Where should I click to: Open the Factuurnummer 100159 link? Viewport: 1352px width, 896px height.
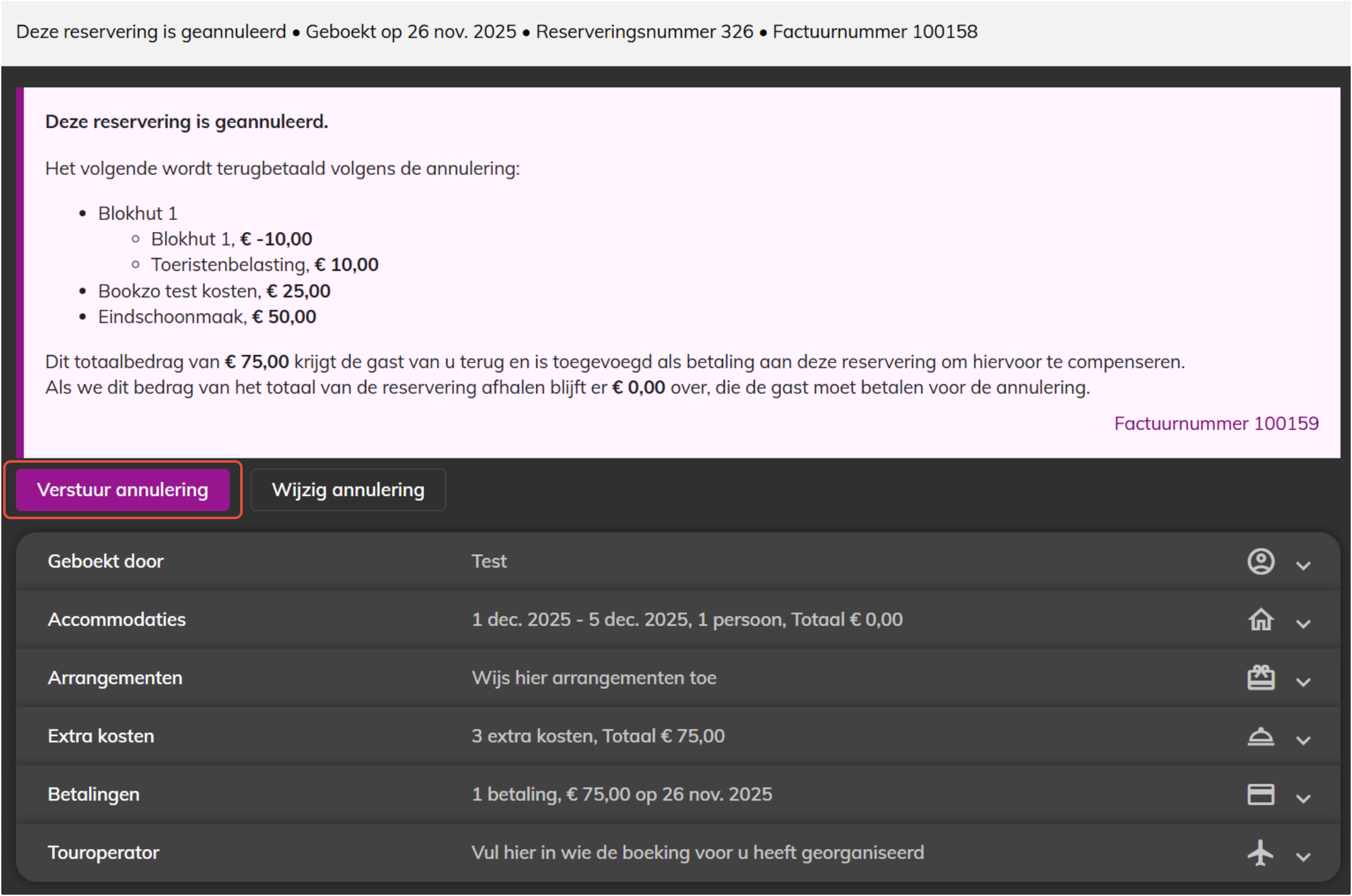pyautogui.click(x=1216, y=423)
